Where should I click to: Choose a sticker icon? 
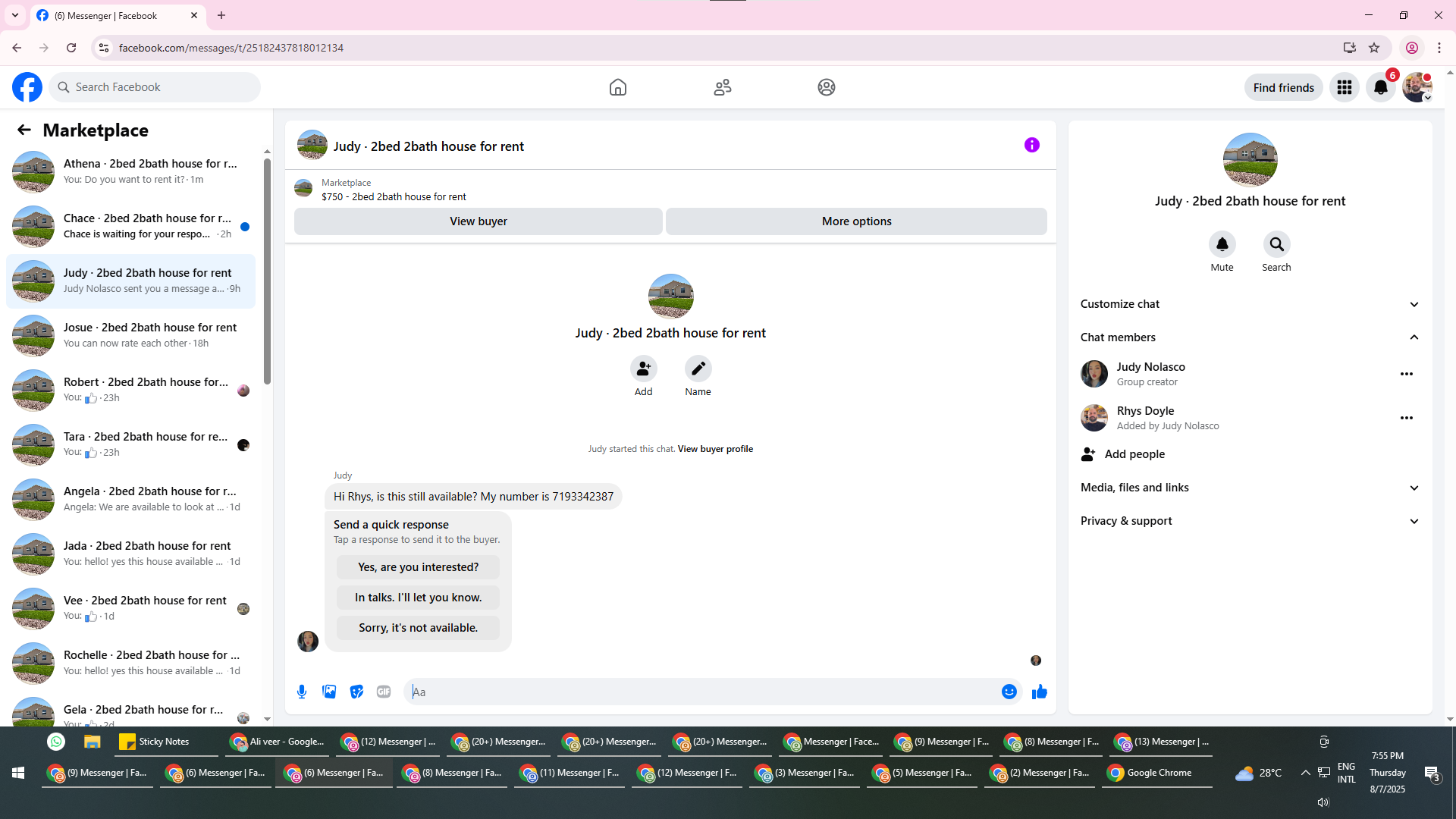[356, 692]
